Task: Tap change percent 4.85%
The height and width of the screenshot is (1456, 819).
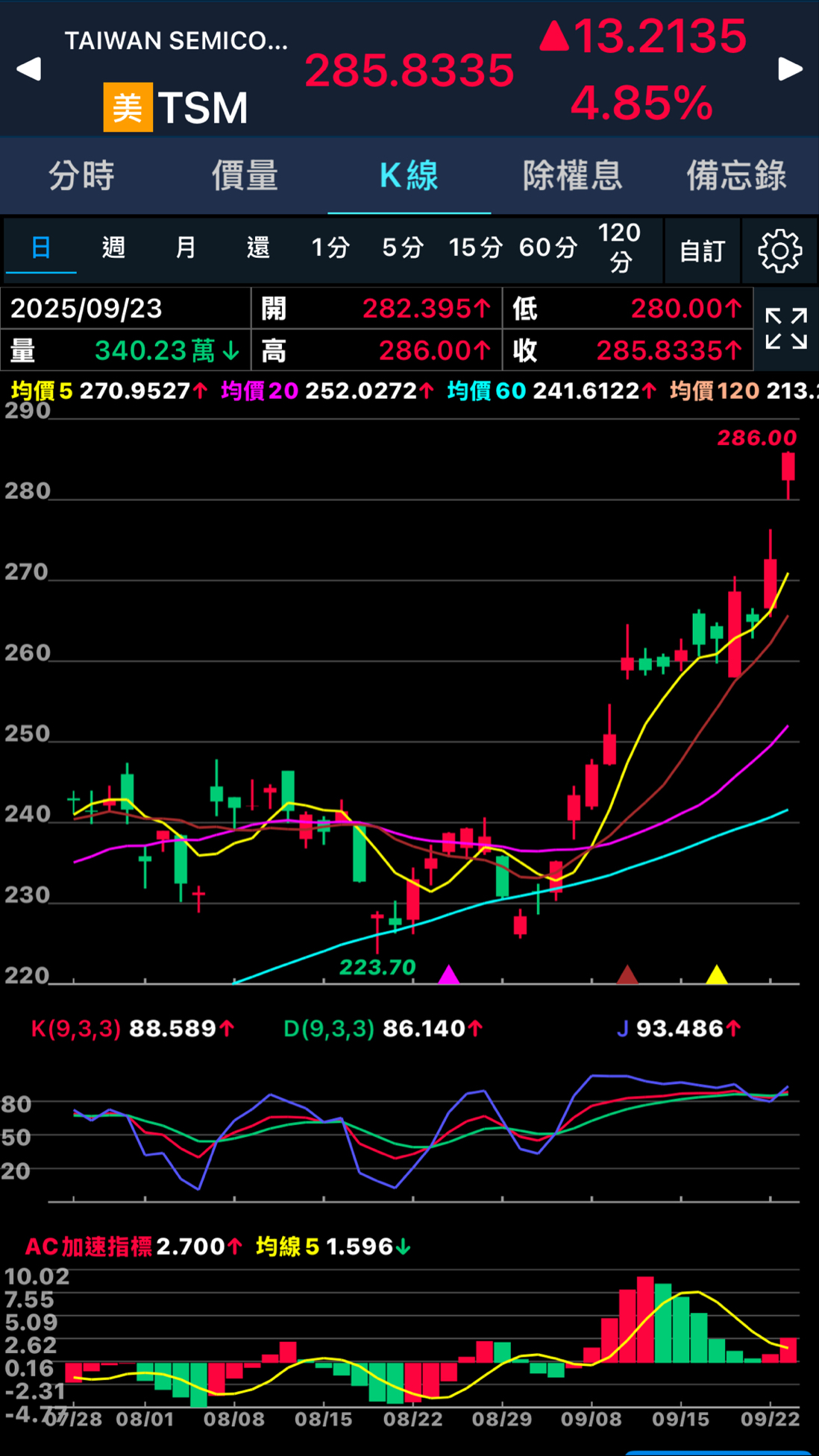Action: click(642, 103)
